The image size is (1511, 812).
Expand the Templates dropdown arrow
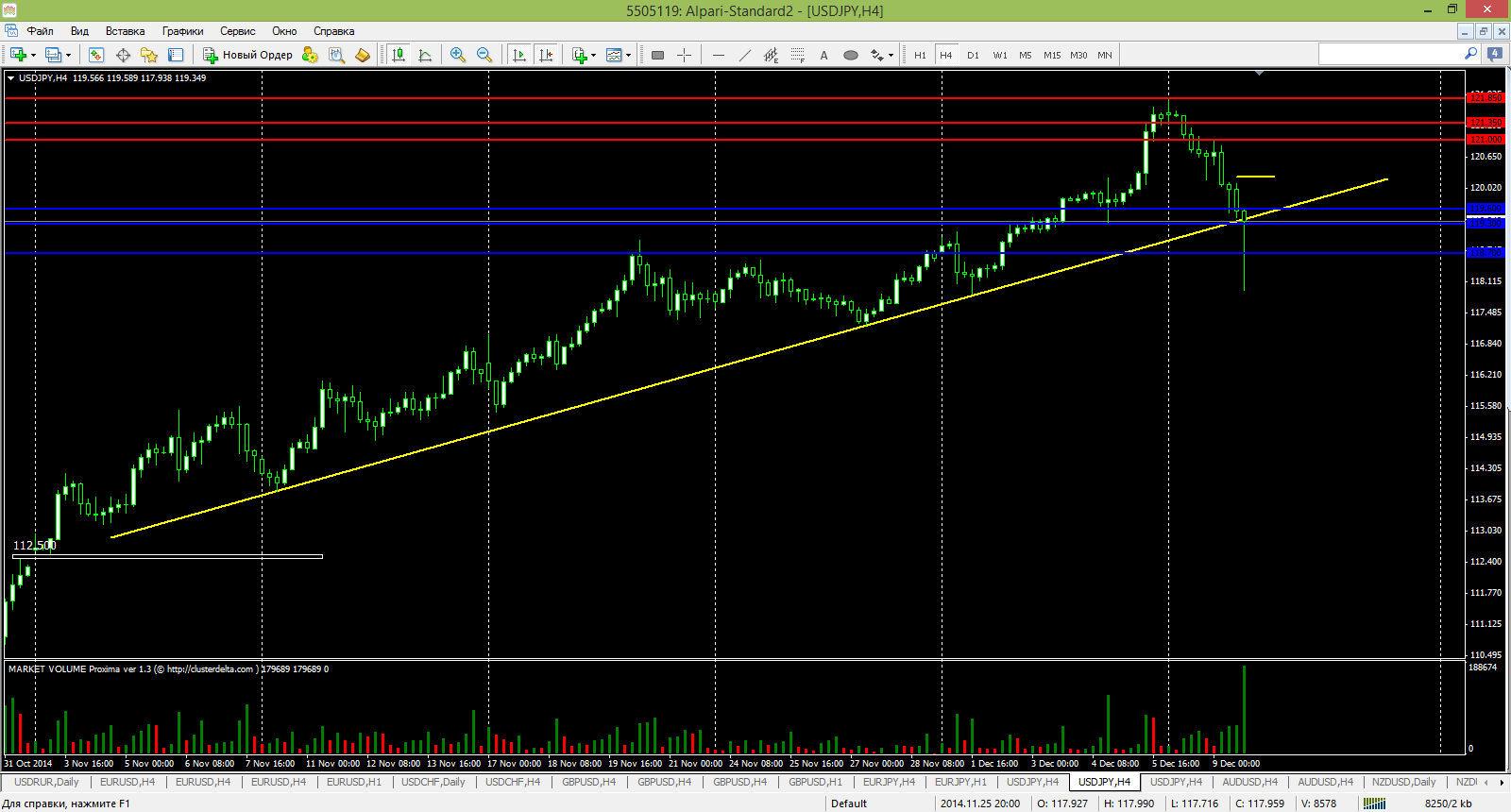pos(628,55)
